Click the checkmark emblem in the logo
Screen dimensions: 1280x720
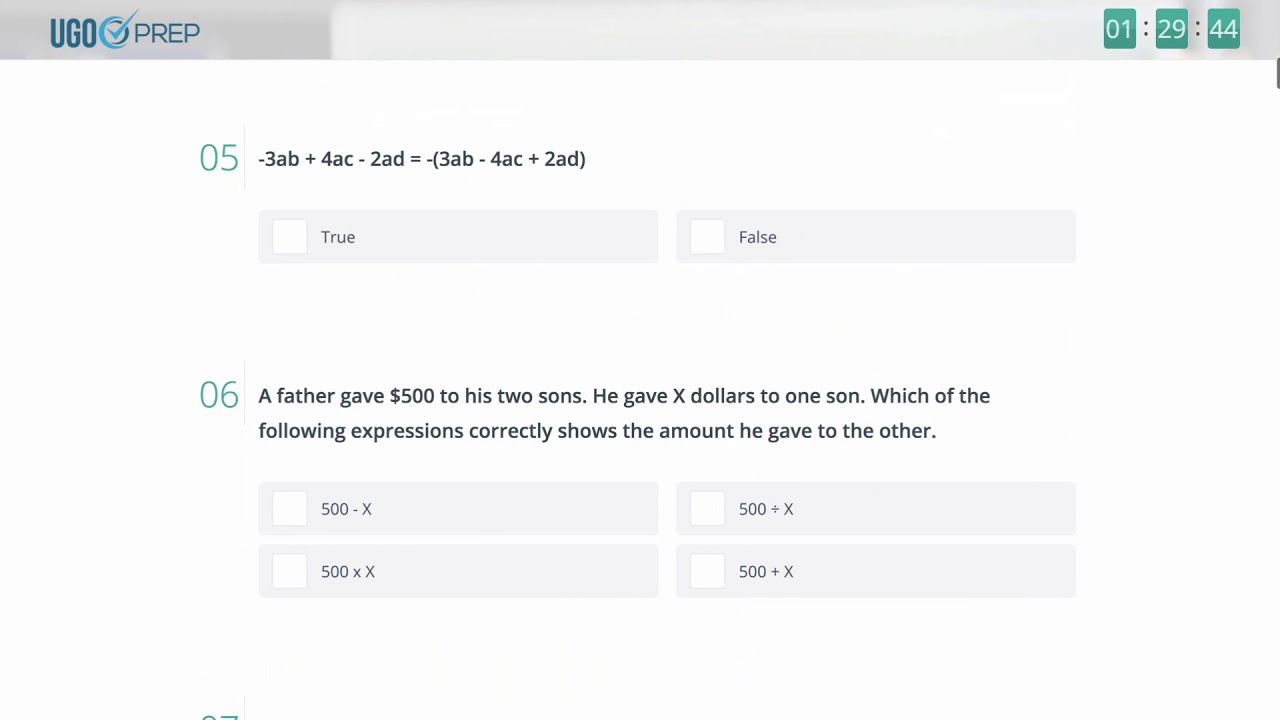(x=115, y=30)
